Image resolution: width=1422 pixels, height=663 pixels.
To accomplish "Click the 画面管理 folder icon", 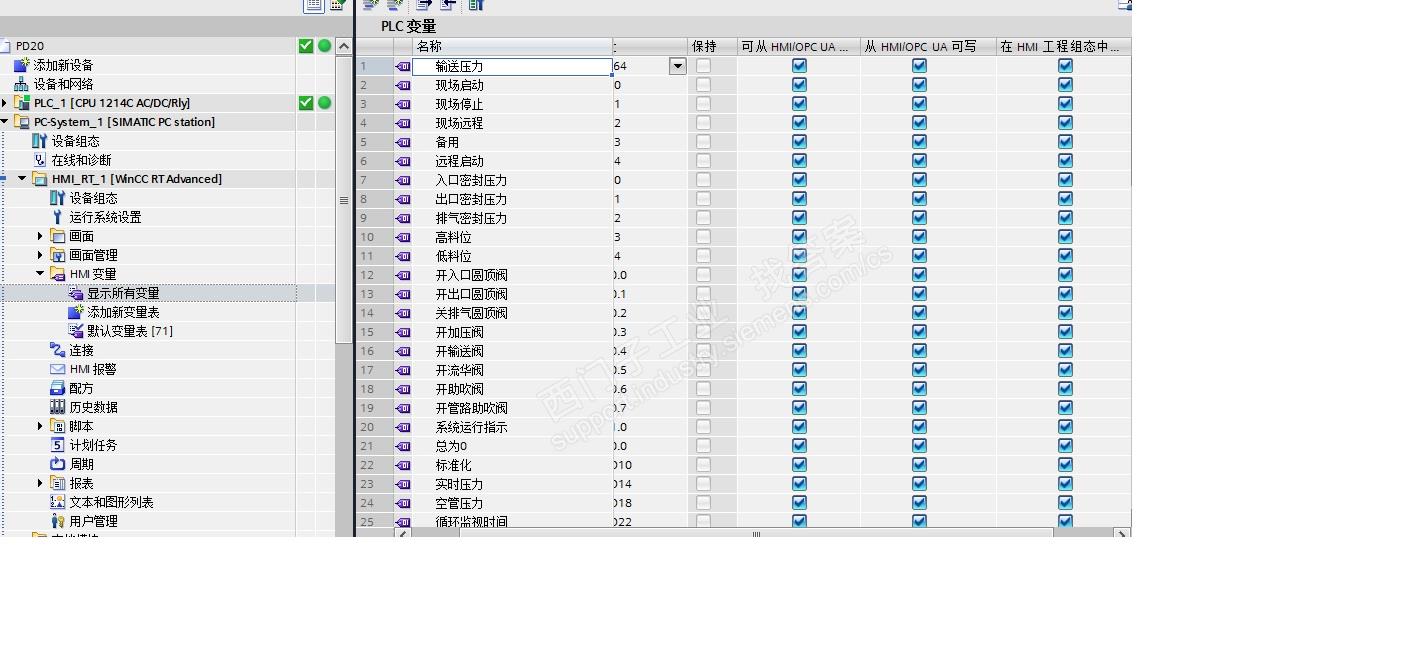I will point(58,255).
